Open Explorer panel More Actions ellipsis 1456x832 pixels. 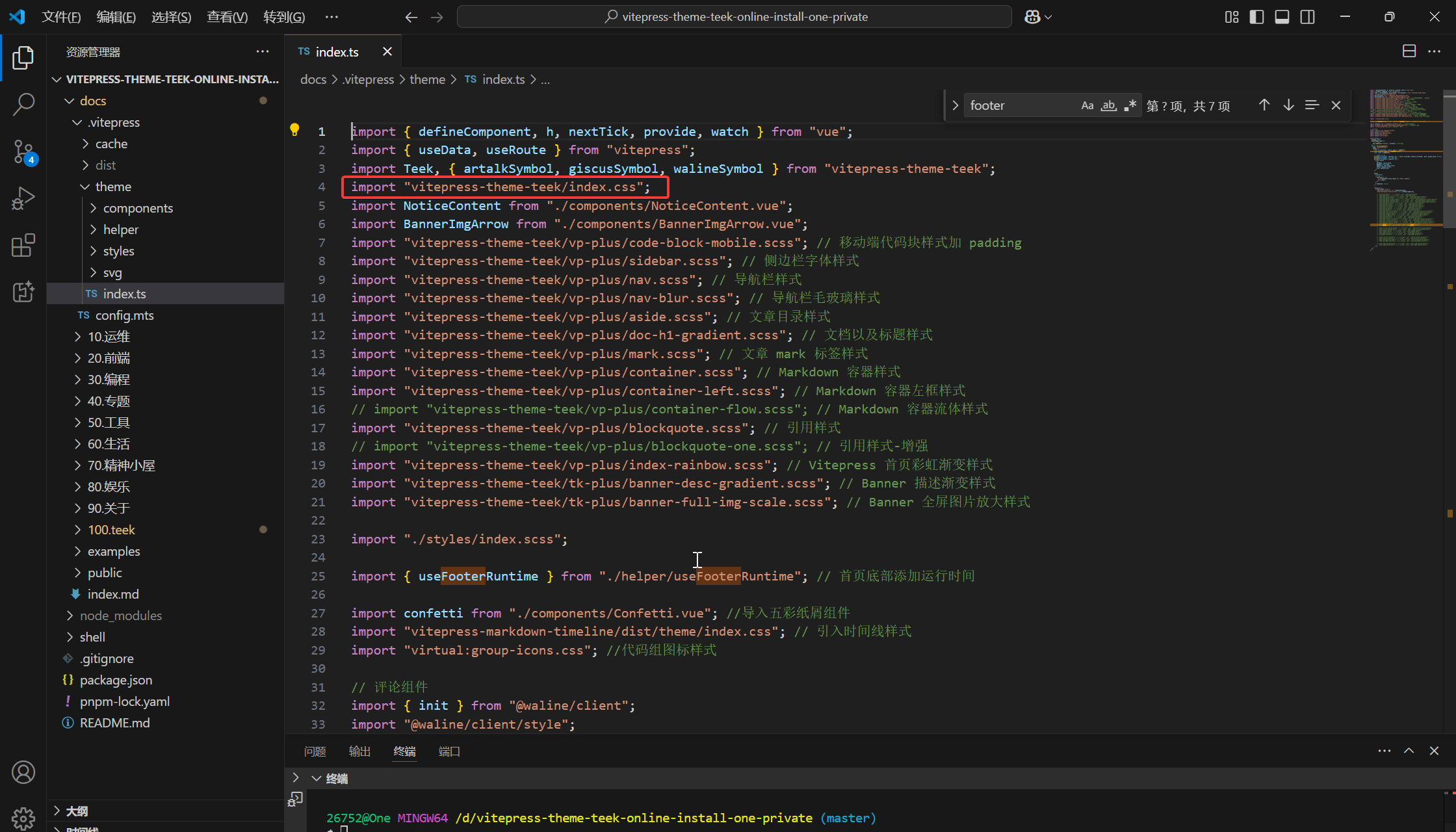(263, 51)
